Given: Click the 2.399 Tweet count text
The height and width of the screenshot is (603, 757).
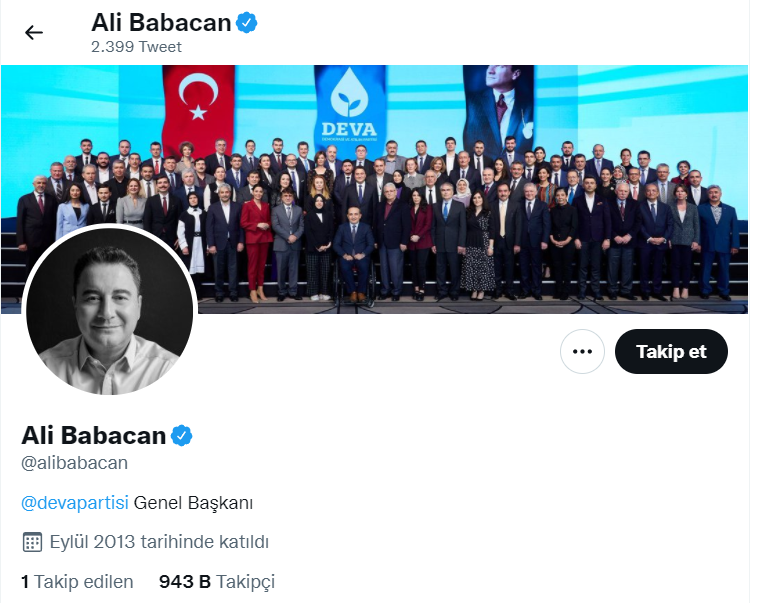Looking at the screenshot, I should 136,47.
